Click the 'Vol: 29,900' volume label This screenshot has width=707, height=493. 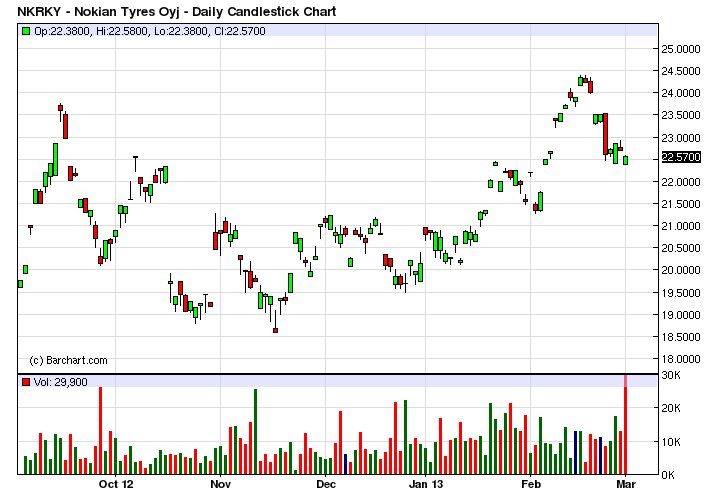click(x=61, y=382)
